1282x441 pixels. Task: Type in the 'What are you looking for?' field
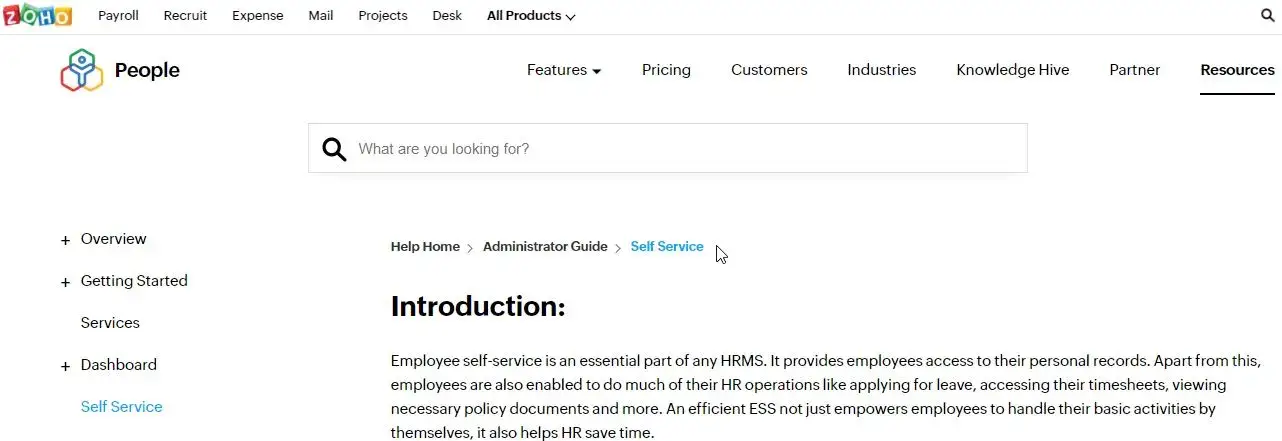pos(680,149)
